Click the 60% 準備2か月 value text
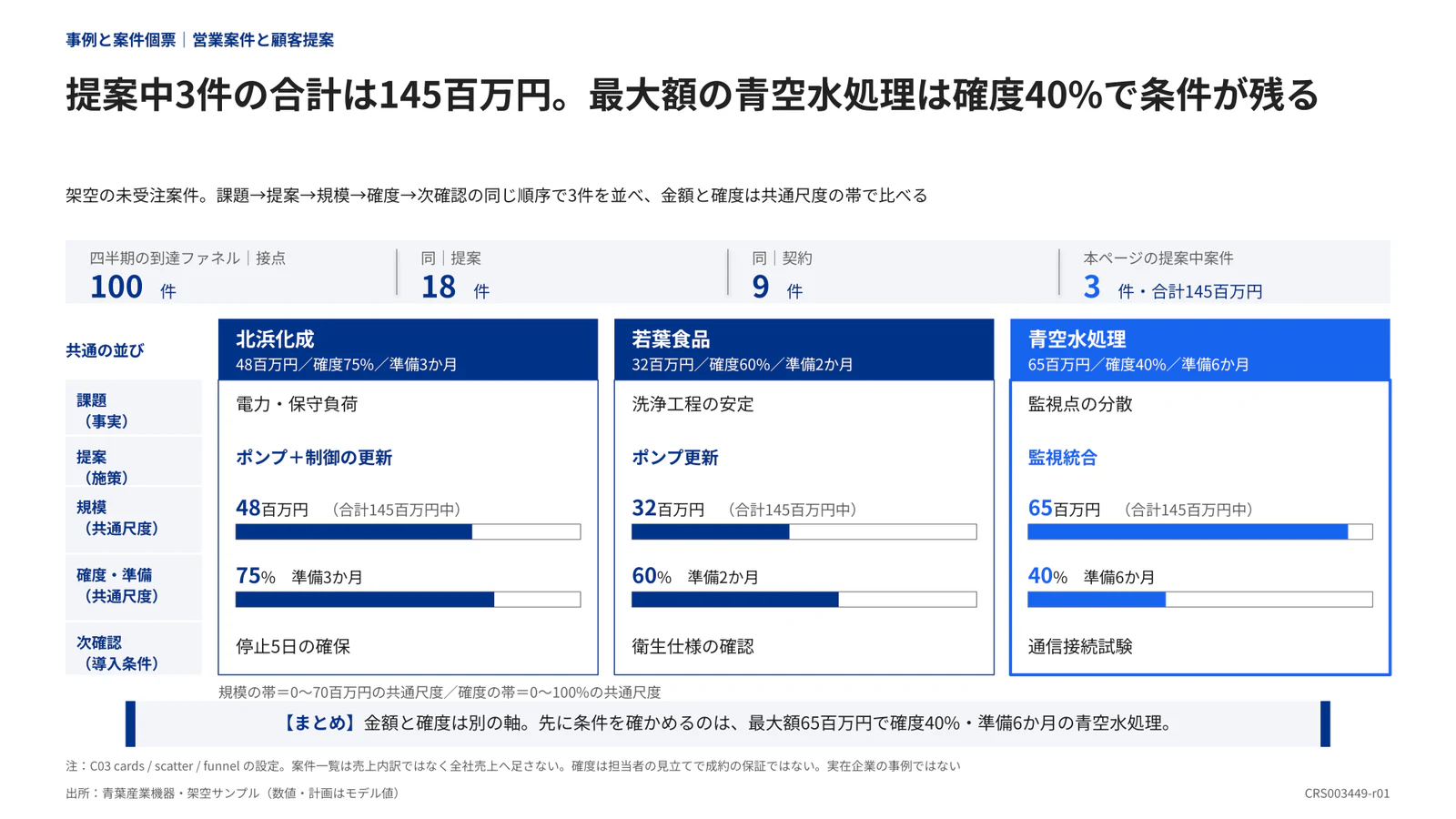The width and height of the screenshot is (1456, 819). tap(695, 576)
